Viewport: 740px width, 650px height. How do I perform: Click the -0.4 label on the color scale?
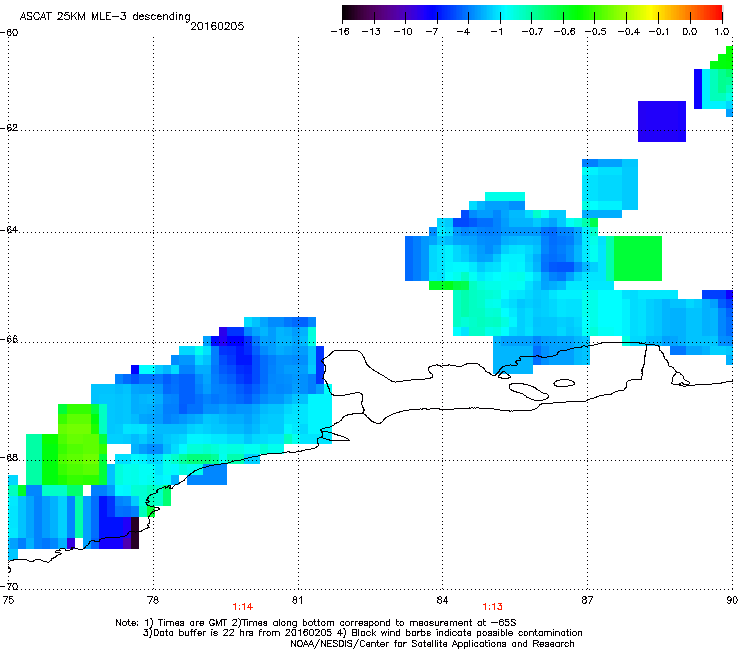[x=629, y=32]
